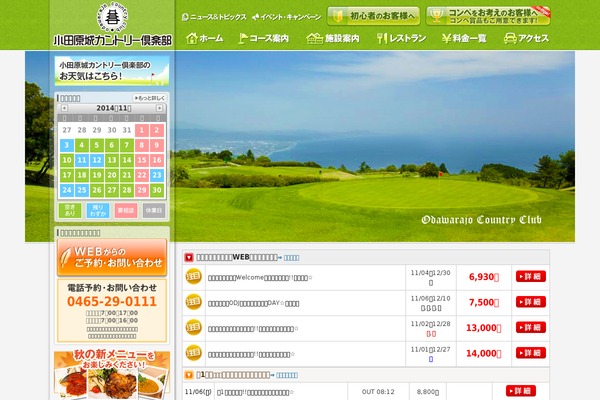Click the WEBからのご予約・お問い合わせ button

112,257
